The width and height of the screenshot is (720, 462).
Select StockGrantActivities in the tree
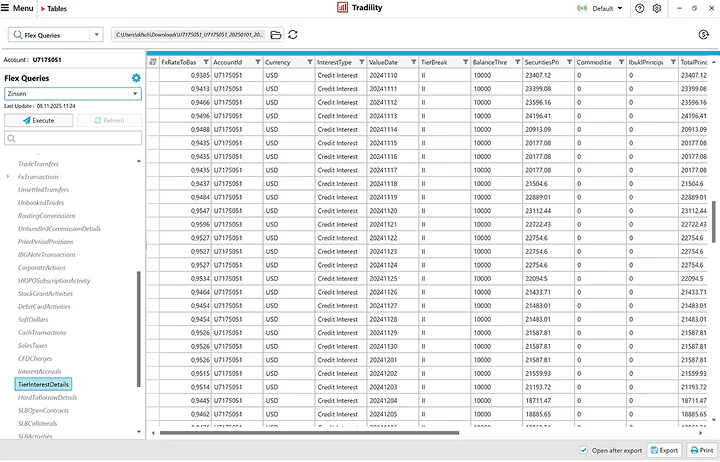tap(45, 293)
